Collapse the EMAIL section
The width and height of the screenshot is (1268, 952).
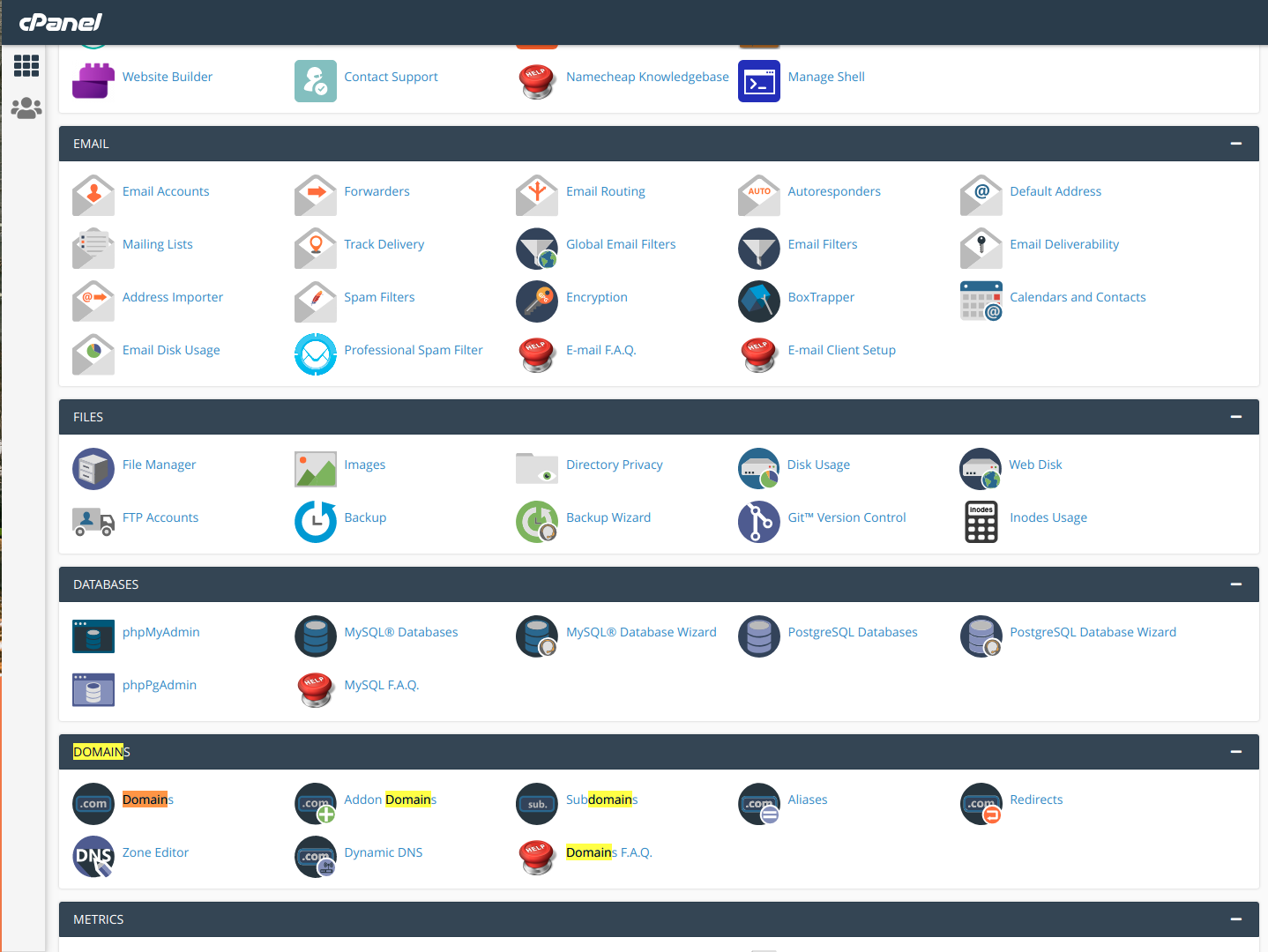point(1235,144)
